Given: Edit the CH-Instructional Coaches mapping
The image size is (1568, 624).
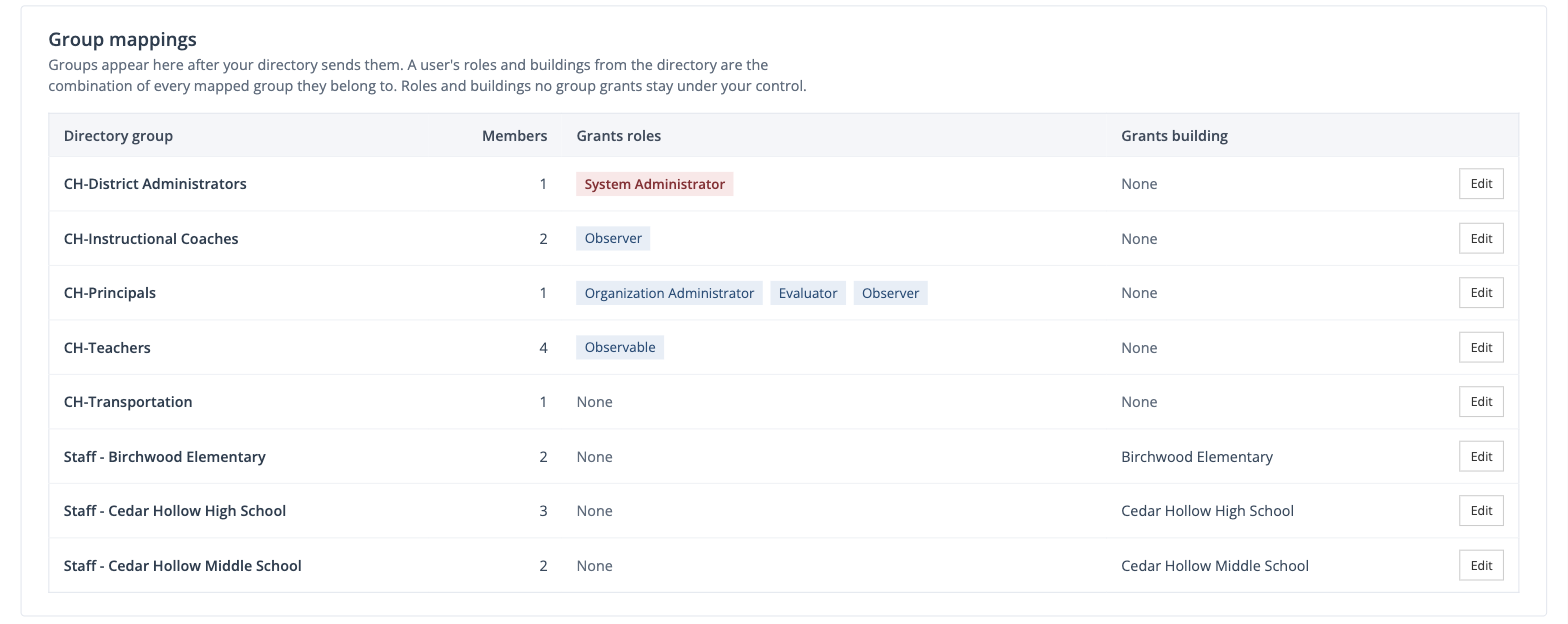Looking at the screenshot, I should pyautogui.click(x=1481, y=239).
